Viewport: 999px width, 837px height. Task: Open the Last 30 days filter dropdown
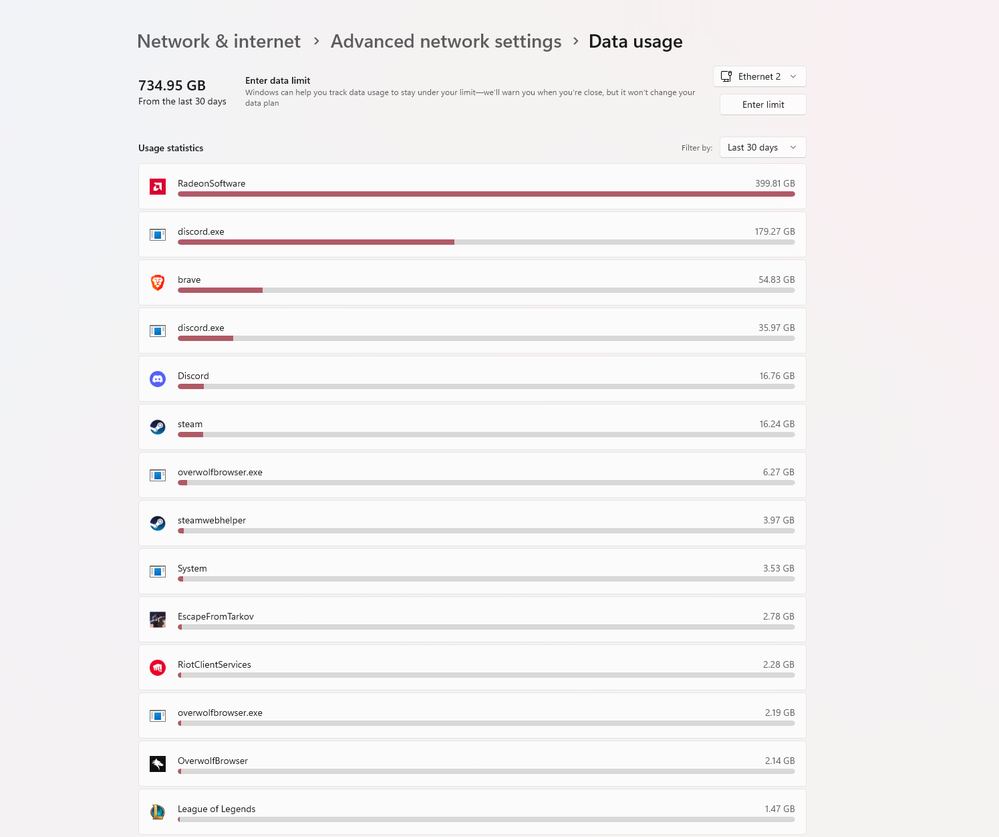coord(763,147)
